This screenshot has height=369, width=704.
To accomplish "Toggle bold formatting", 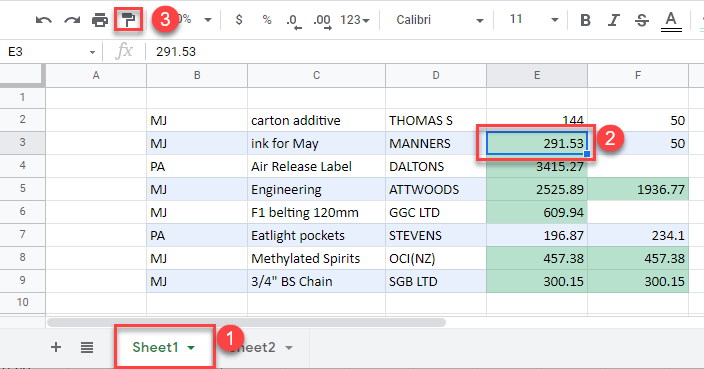I will [x=585, y=20].
